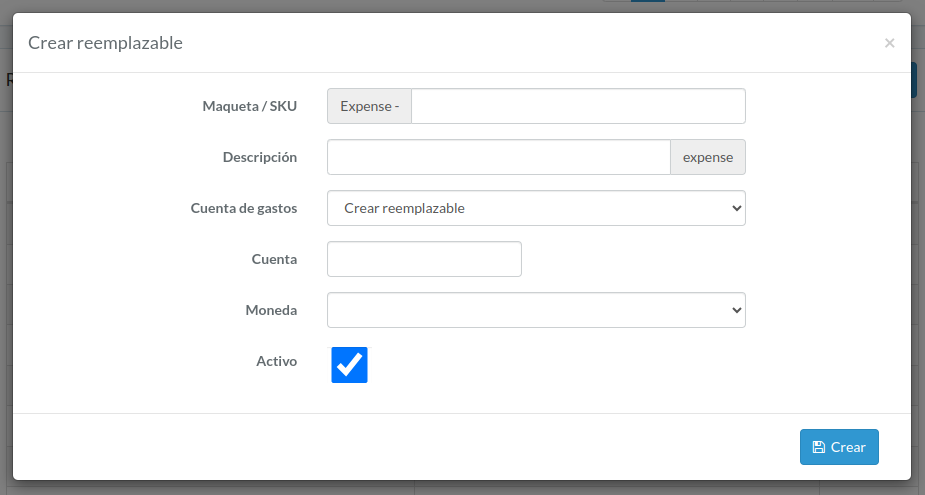
Task: Click the 'expense' suffix label
Action: point(708,157)
